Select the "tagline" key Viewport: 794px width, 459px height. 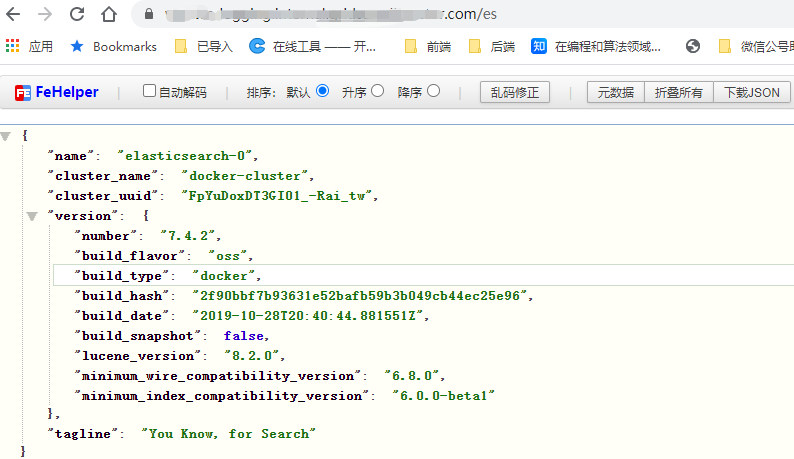pos(83,433)
